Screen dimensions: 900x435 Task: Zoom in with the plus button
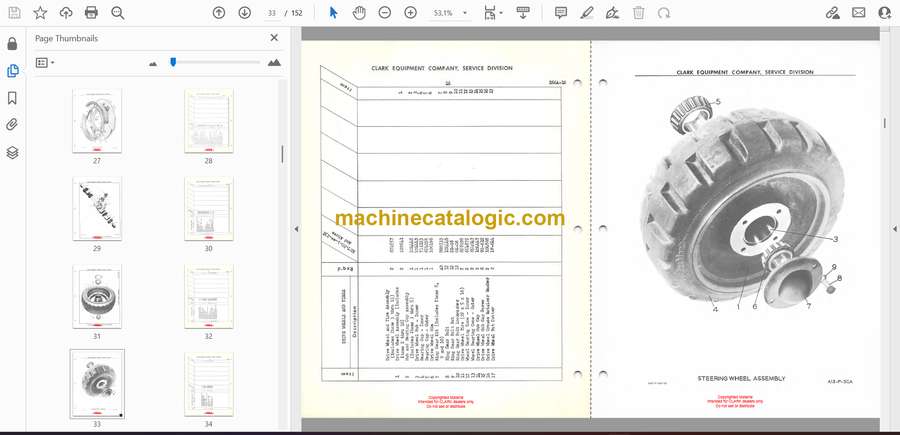tap(410, 13)
